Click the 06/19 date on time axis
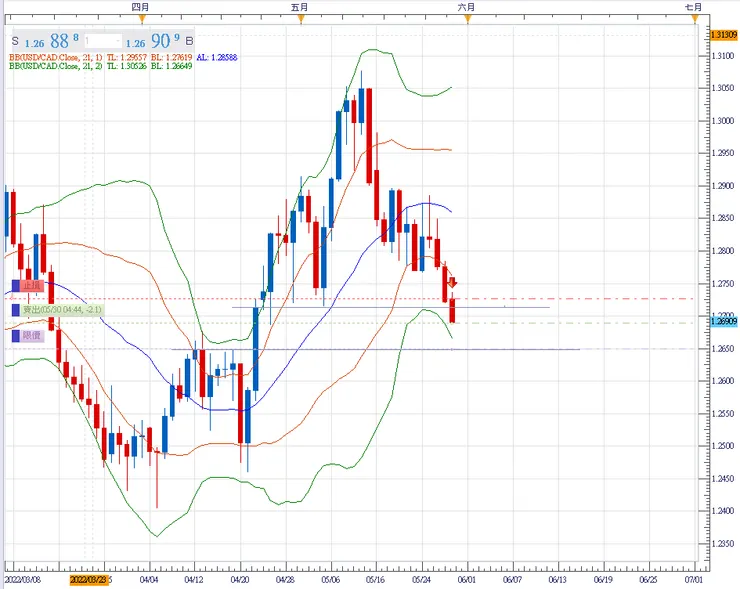This screenshot has height=589, width=740. (603, 579)
